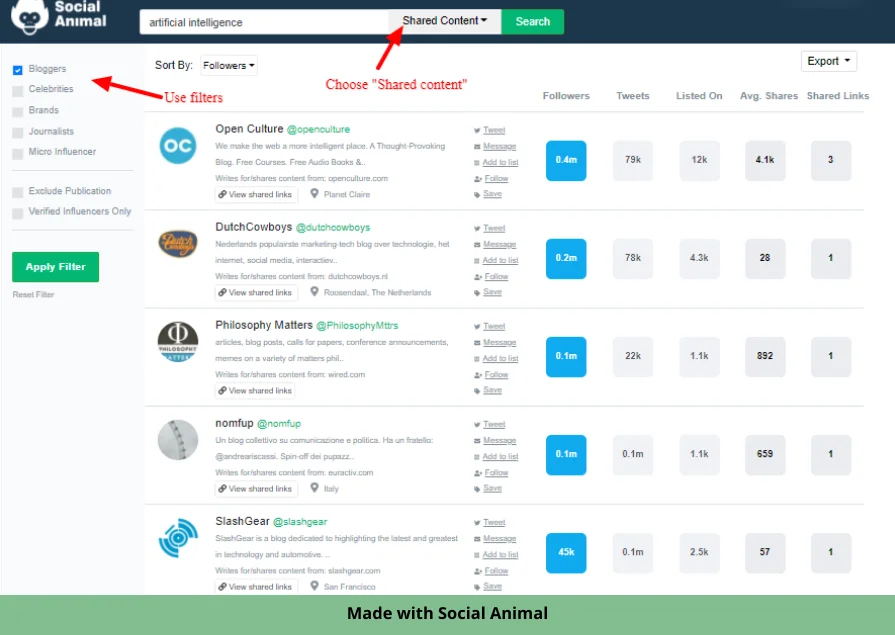This screenshot has width=895, height=635.
Task: Click the Reset Filter link
Action: [x=33, y=295]
